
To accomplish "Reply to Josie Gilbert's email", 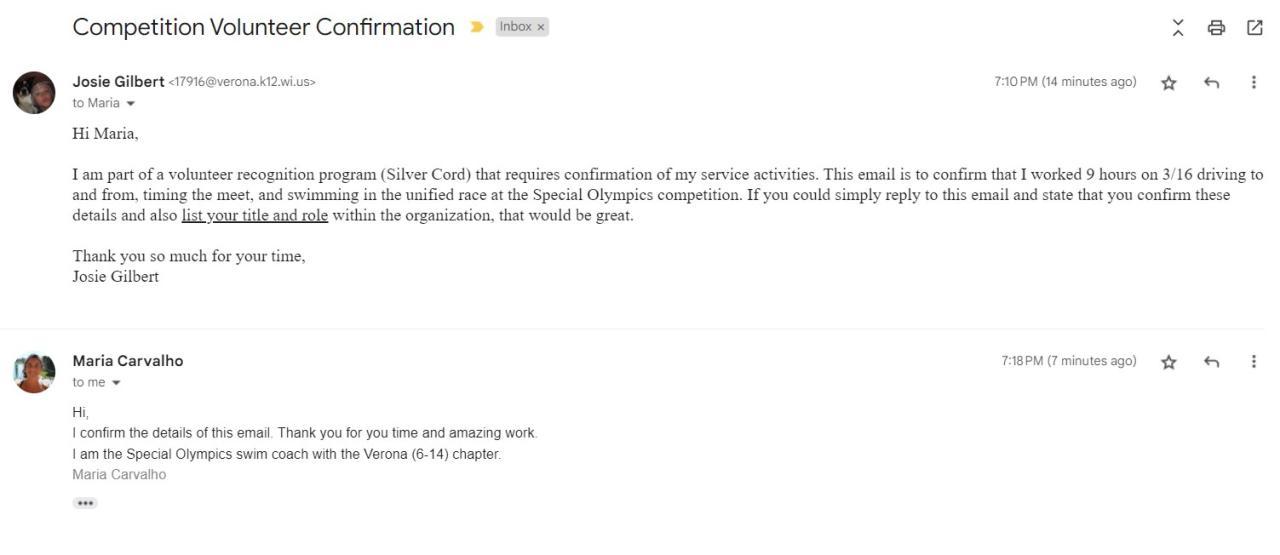I will pos(1211,83).
